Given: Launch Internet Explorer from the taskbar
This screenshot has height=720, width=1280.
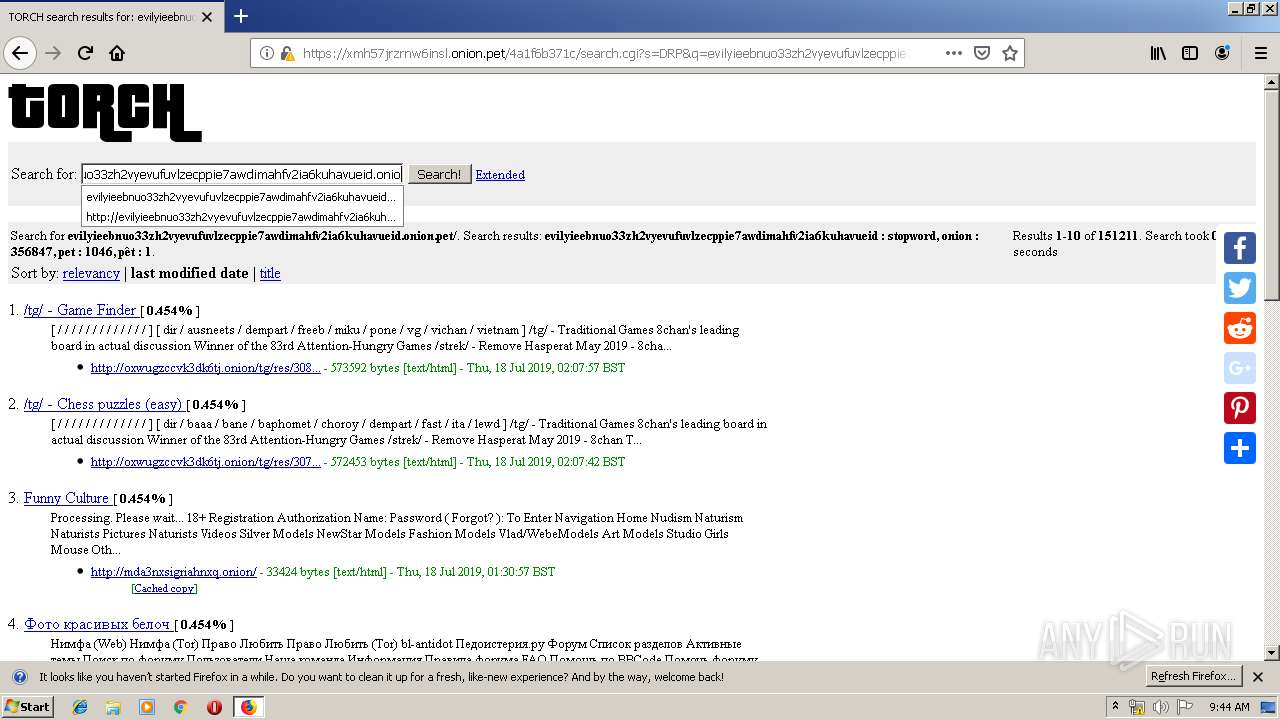Looking at the screenshot, I should click(80, 707).
